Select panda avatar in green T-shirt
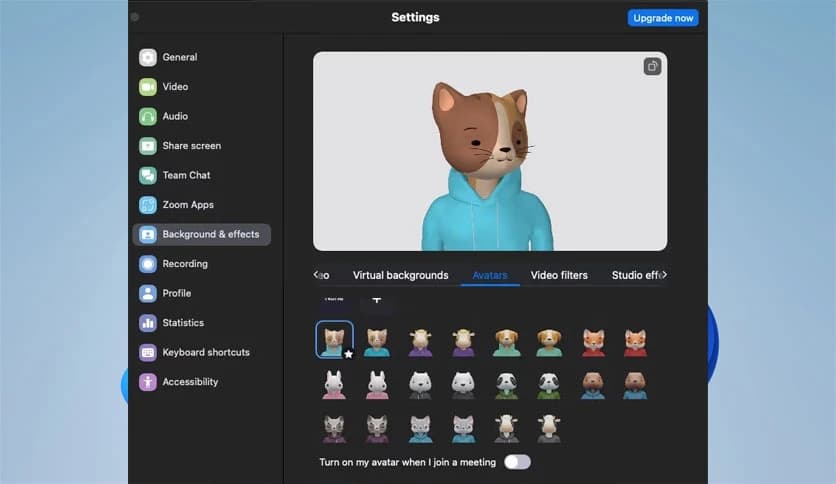This screenshot has height=484, width=836. 549,385
